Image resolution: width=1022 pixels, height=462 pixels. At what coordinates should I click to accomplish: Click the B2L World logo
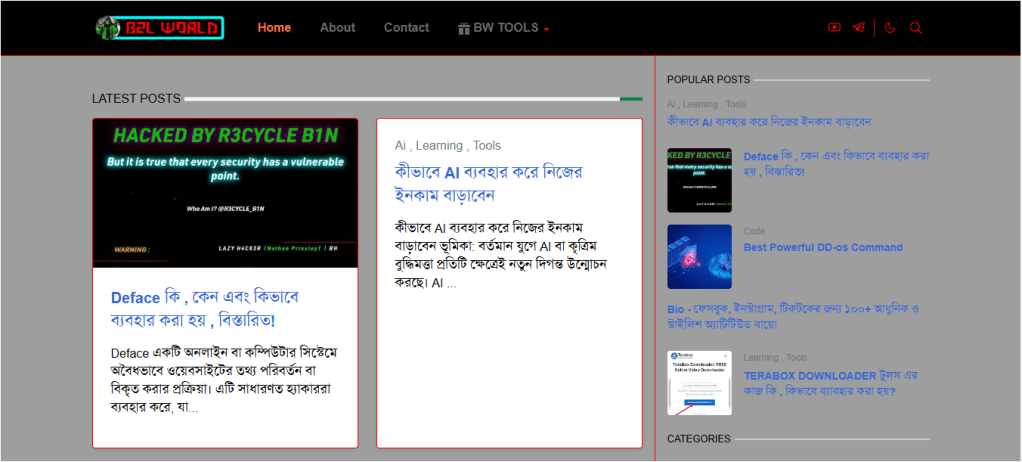[x=160, y=28]
